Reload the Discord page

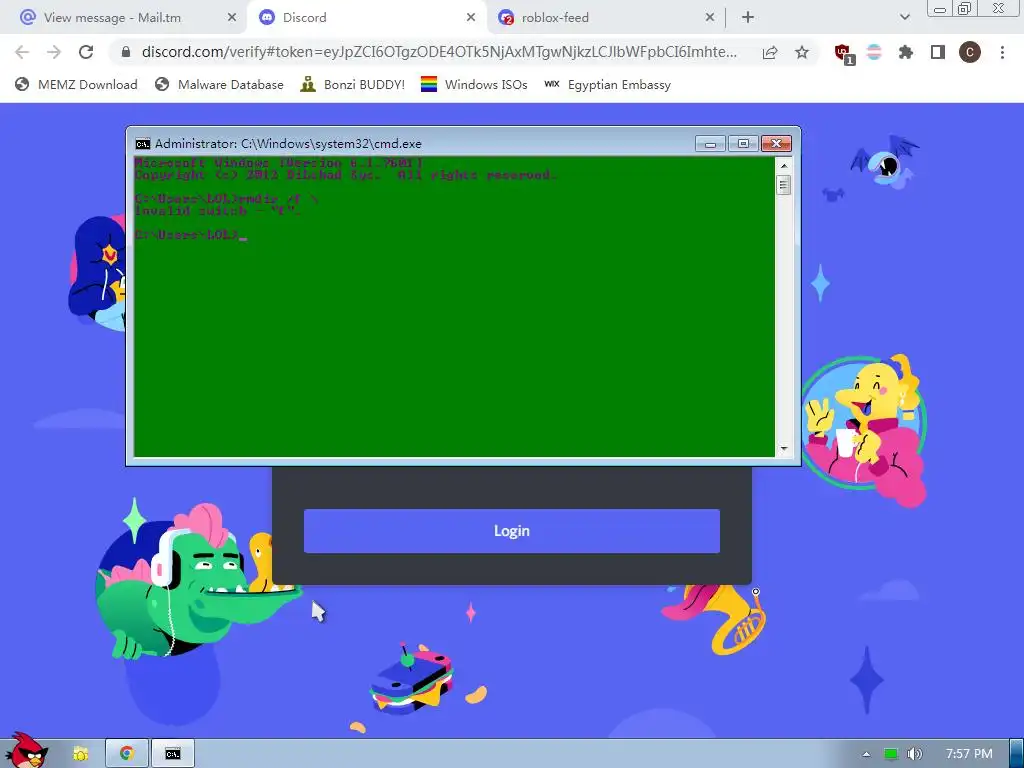86,52
